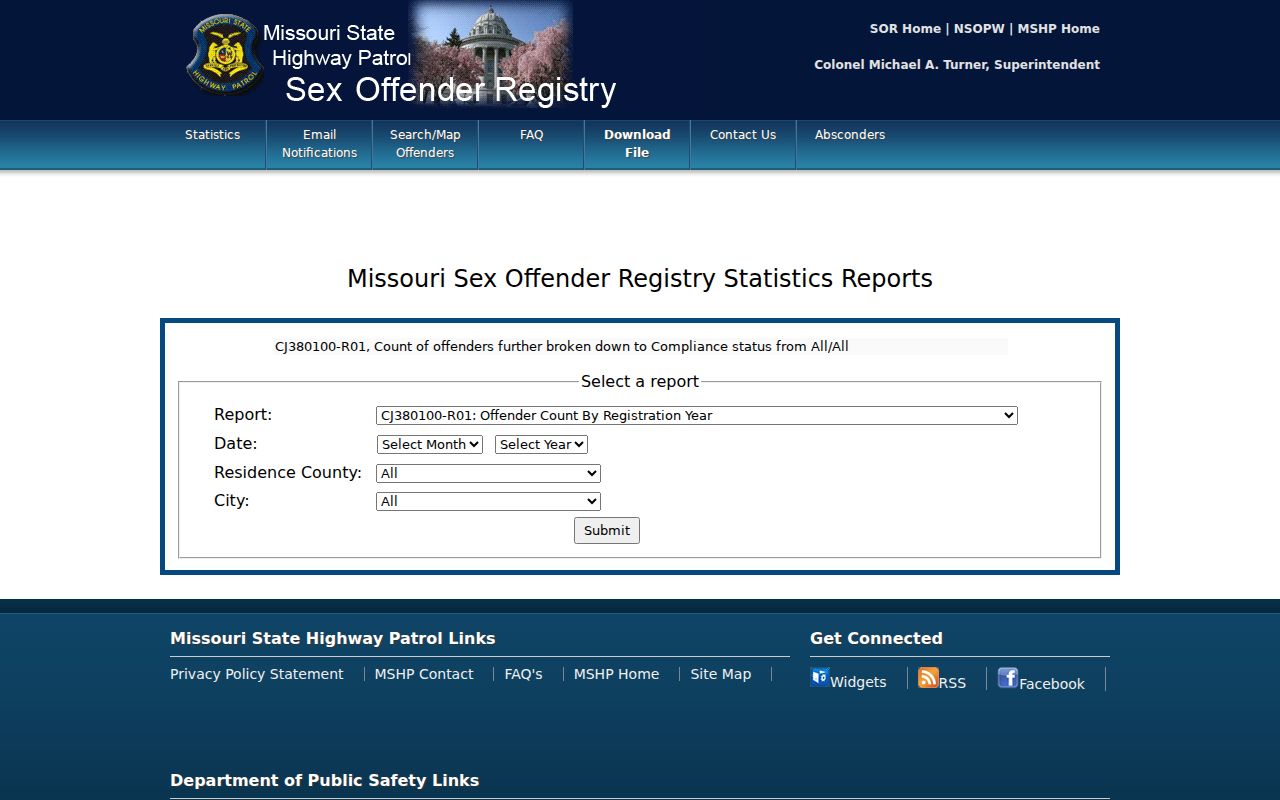This screenshot has height=800, width=1280.
Task: Open the Site Map link
Action: 720,674
